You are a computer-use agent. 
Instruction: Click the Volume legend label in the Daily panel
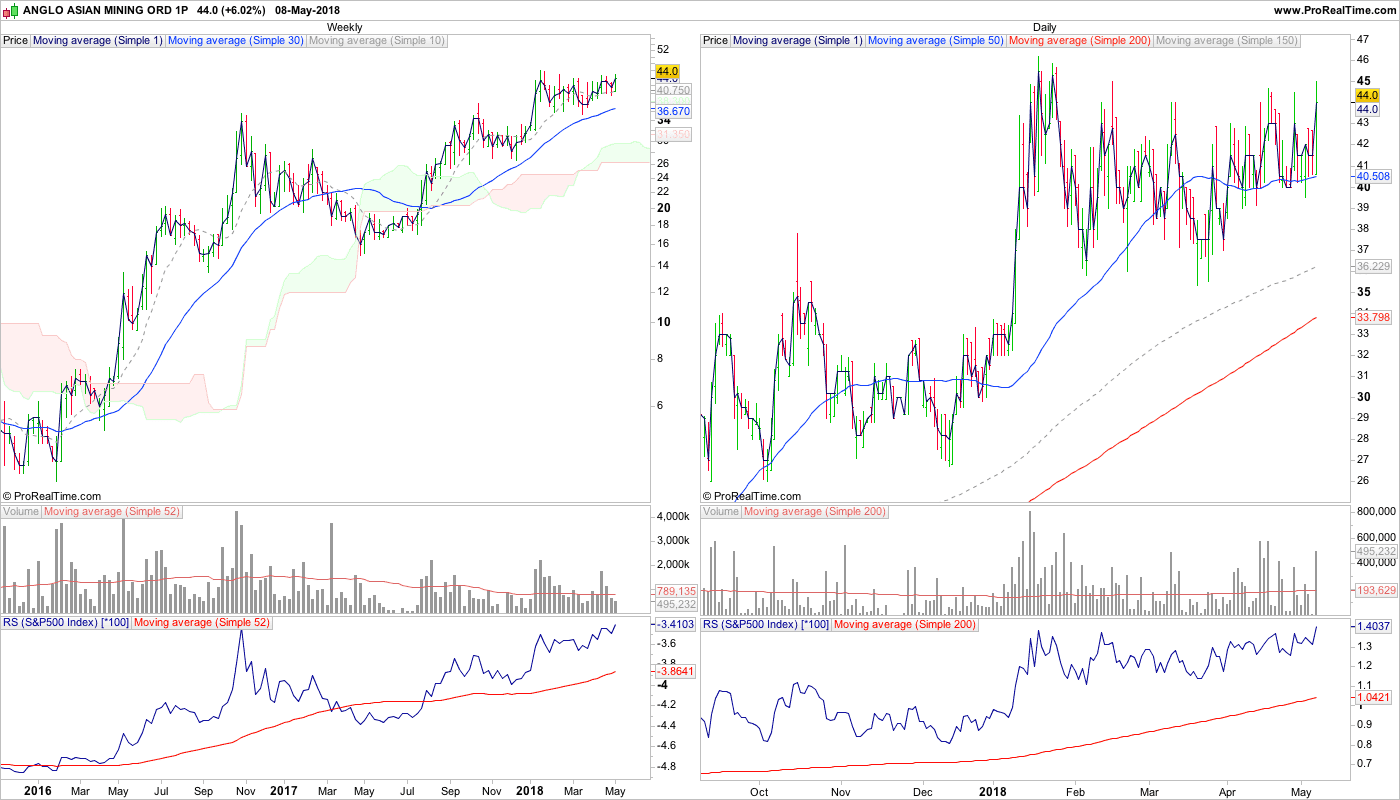721,512
